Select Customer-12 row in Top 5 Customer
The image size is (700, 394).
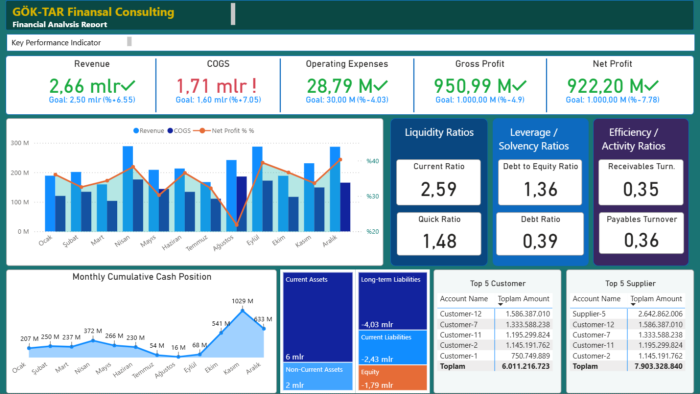[x=495, y=314]
